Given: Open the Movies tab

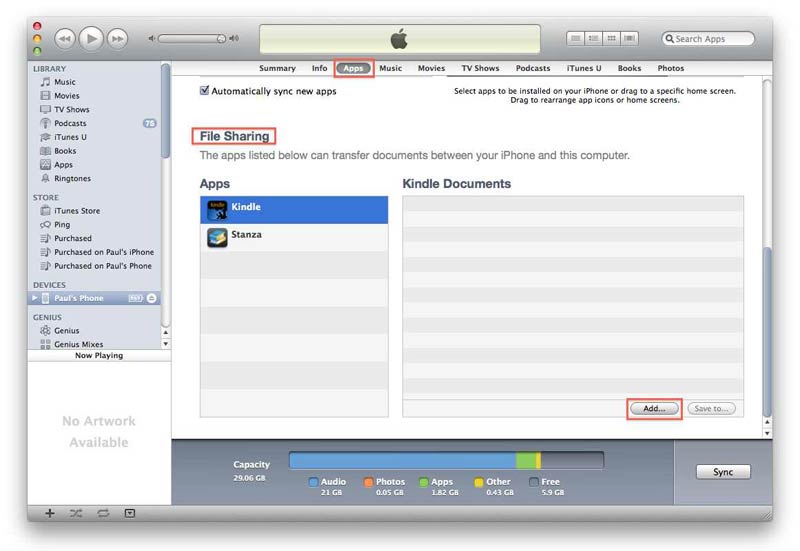Looking at the screenshot, I should [x=431, y=68].
